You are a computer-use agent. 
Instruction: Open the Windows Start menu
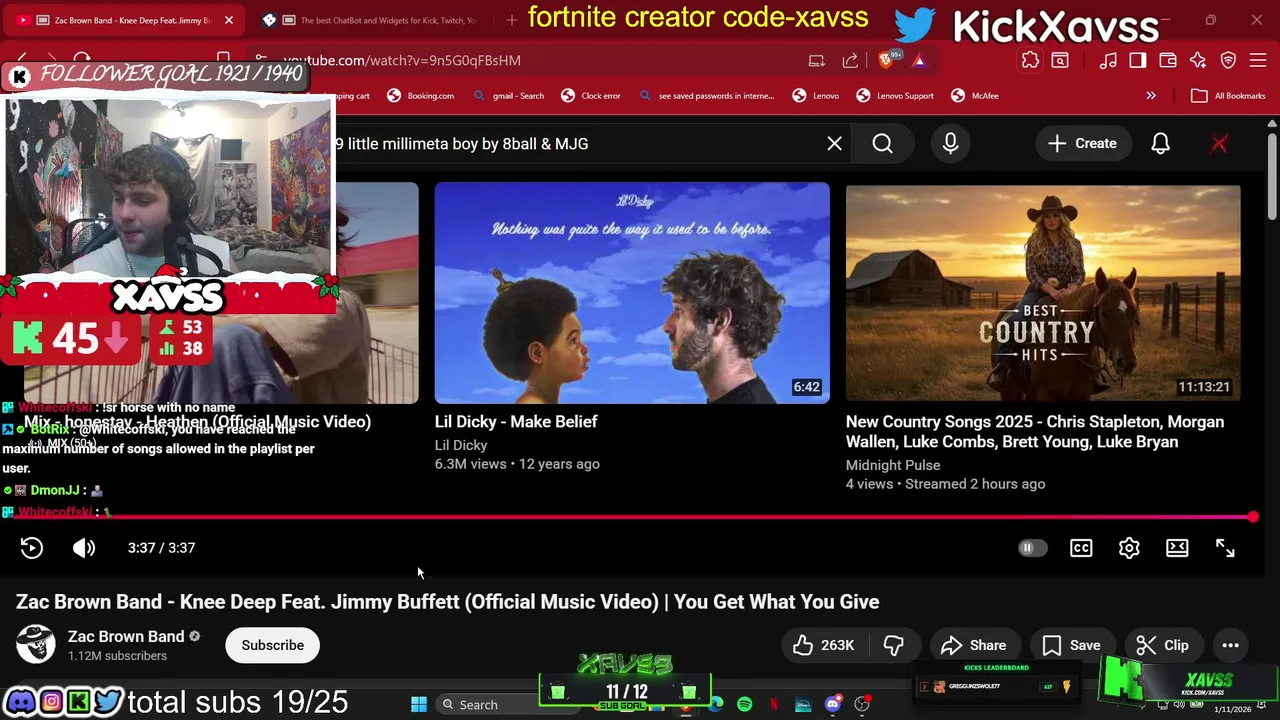(419, 705)
